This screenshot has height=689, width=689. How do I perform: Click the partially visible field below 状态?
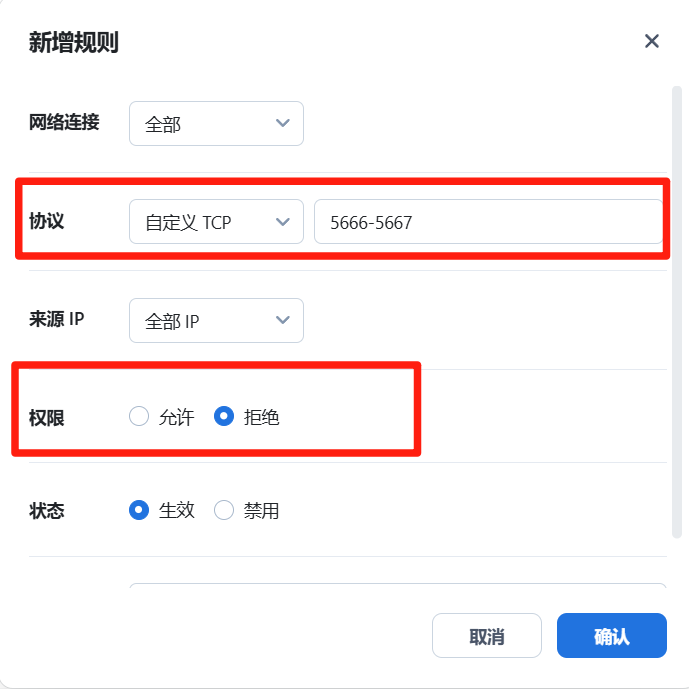398,585
